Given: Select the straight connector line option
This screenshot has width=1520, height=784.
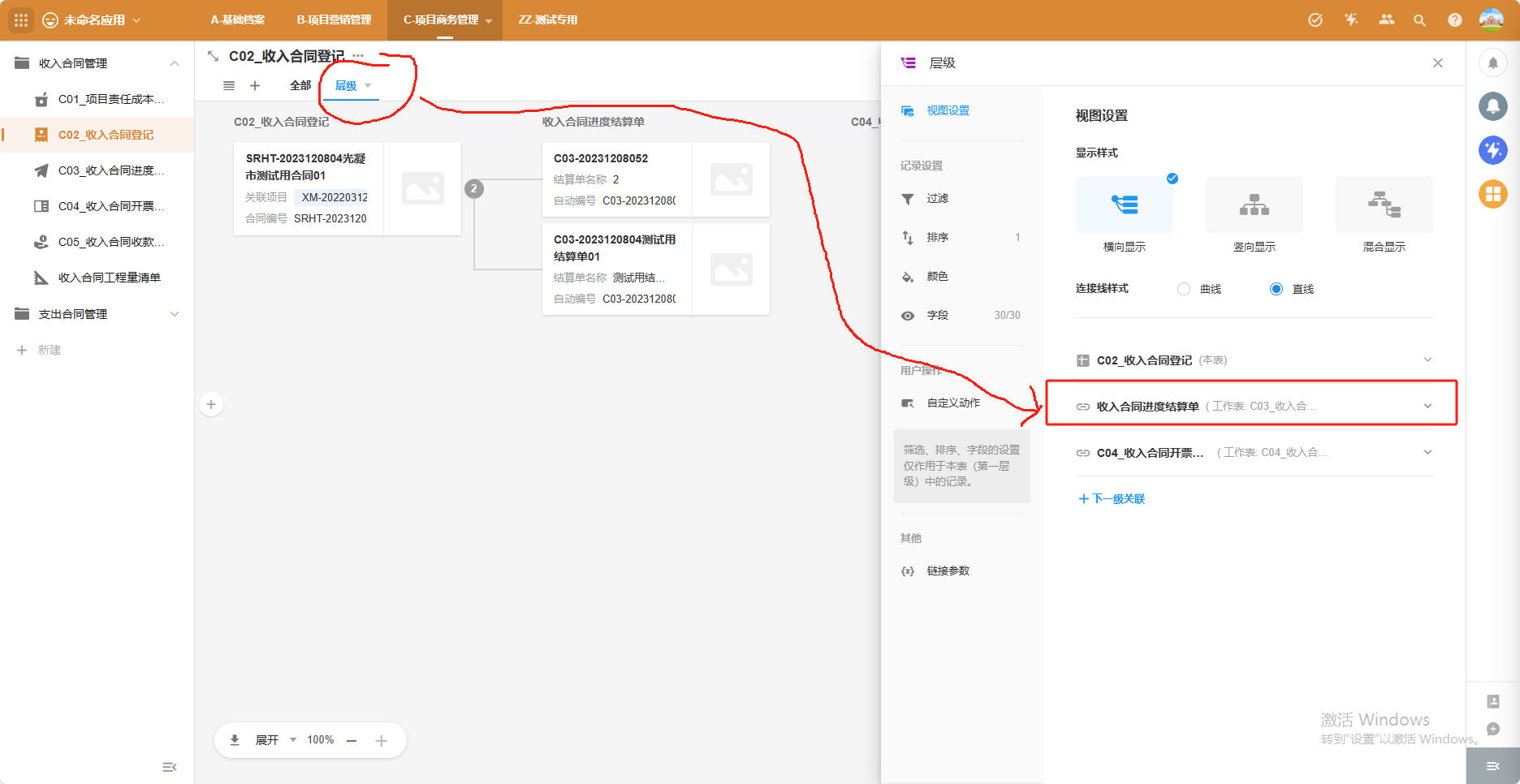Looking at the screenshot, I should click(1276, 289).
